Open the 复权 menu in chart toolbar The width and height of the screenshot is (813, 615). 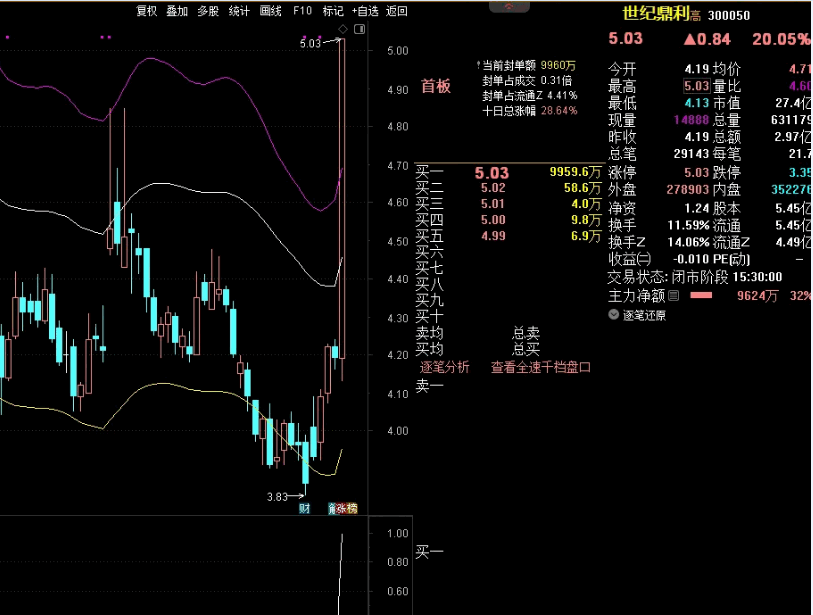click(146, 11)
